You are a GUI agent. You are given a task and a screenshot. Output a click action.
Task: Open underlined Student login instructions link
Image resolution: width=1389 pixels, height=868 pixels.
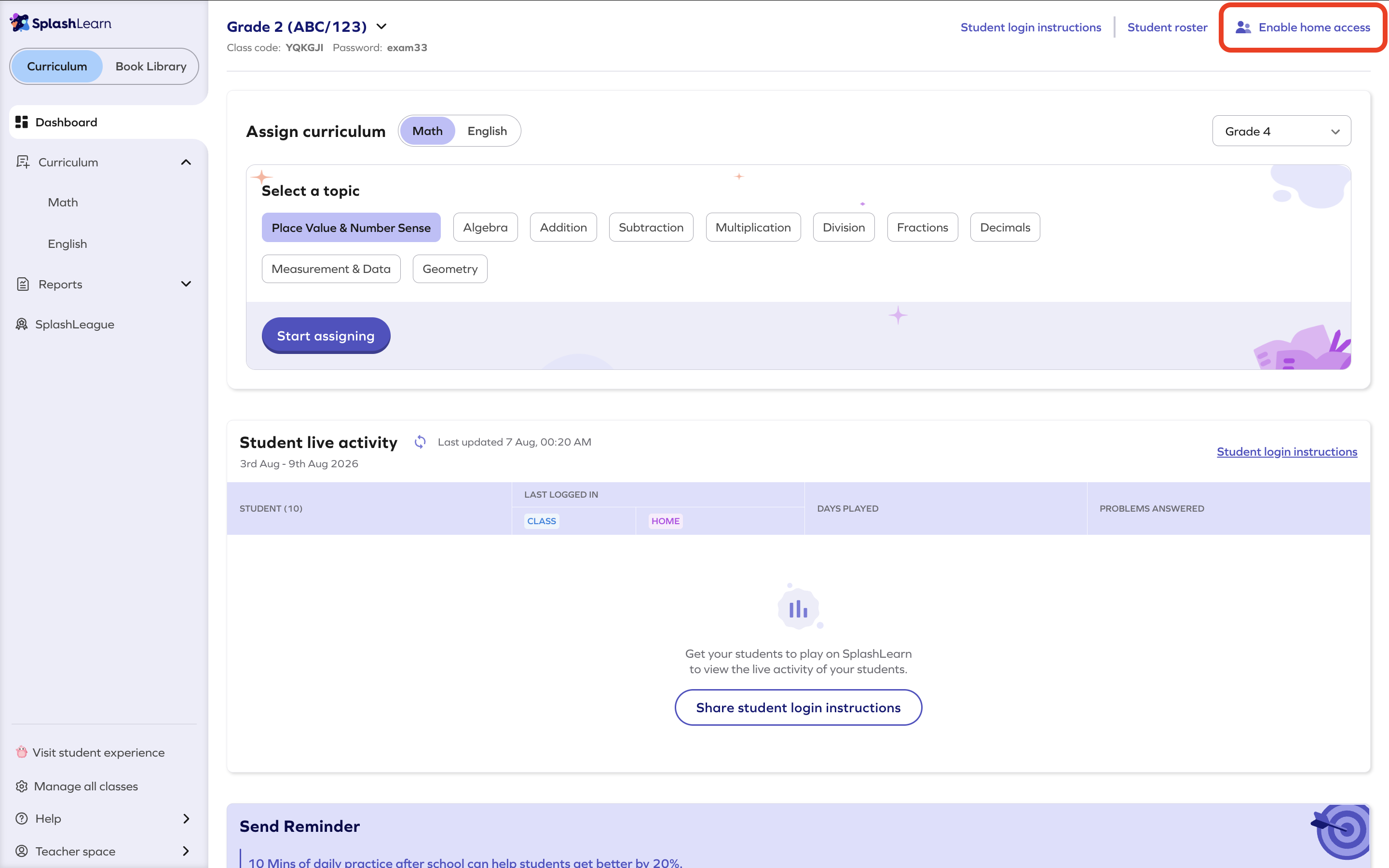(x=1287, y=452)
